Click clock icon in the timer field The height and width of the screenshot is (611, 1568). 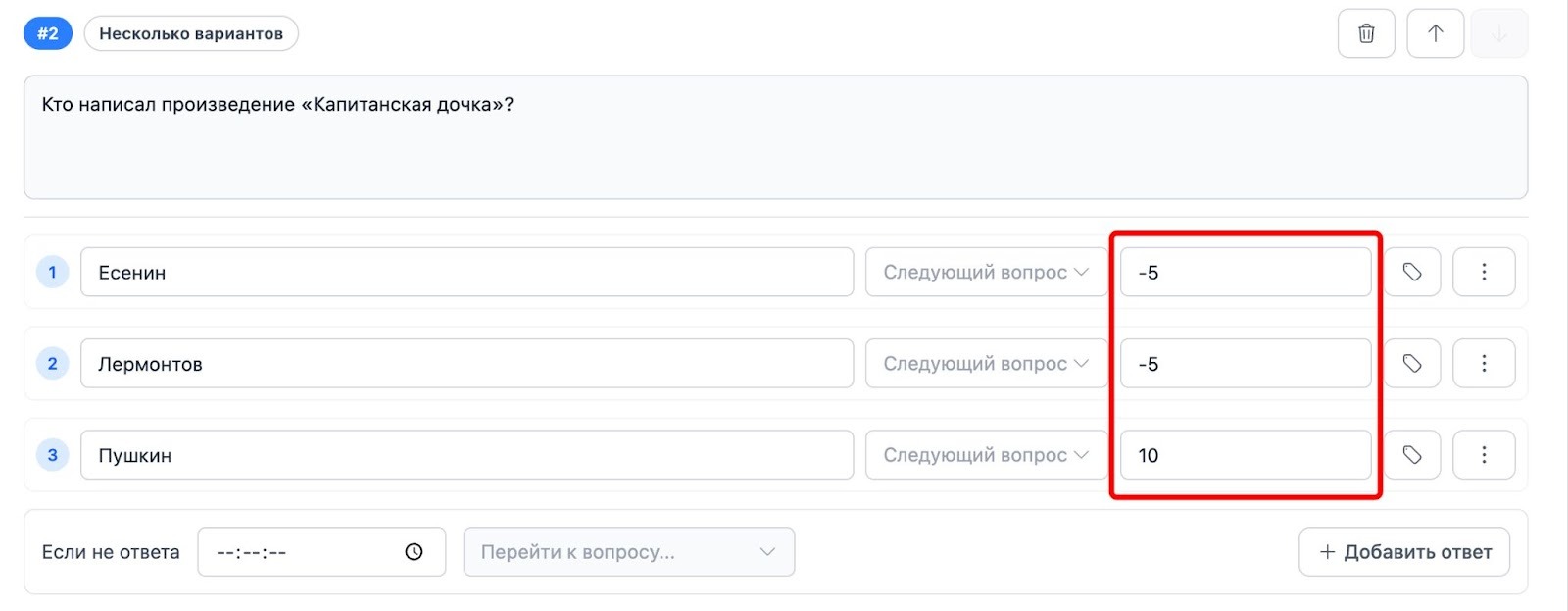(x=414, y=552)
